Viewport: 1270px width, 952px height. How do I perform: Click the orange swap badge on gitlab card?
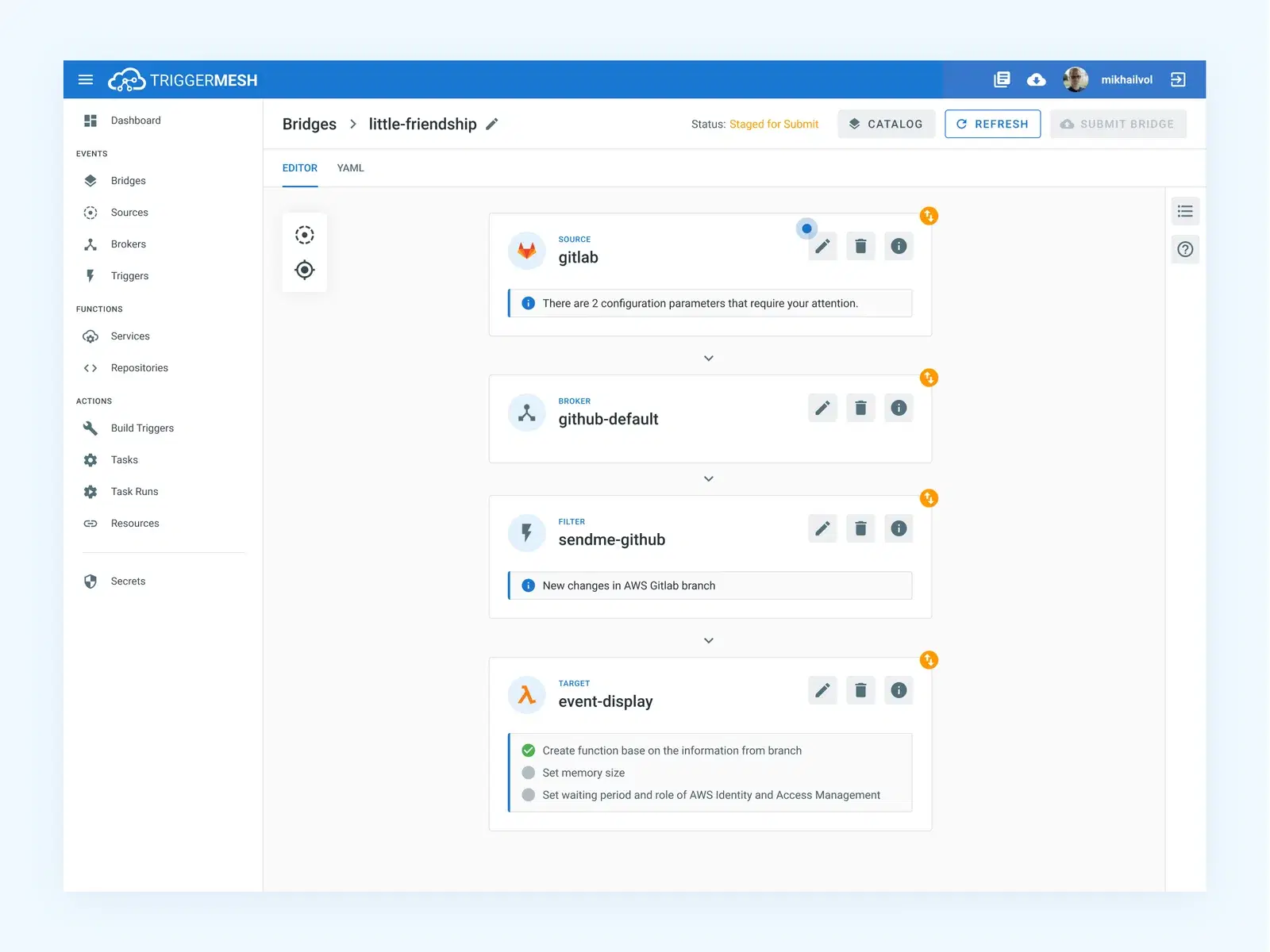pyautogui.click(x=929, y=216)
